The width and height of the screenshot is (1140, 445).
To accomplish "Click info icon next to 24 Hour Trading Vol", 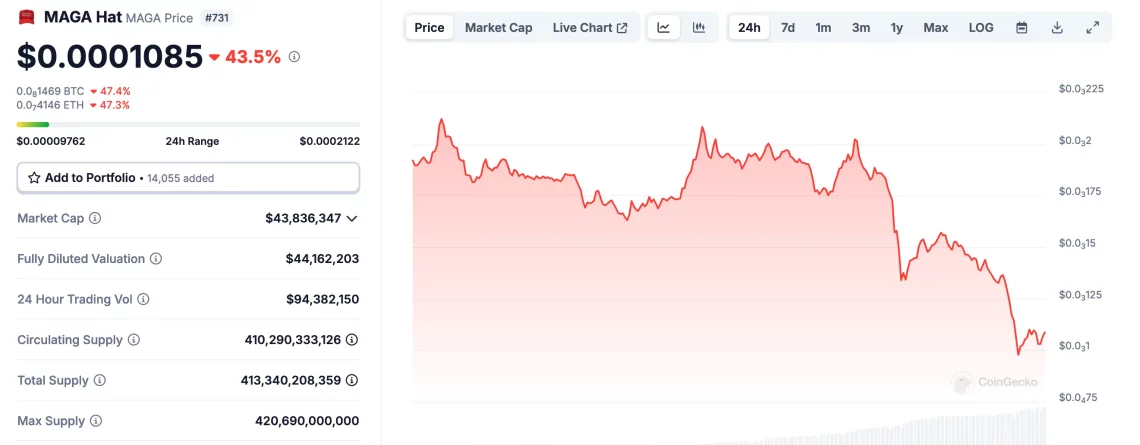I will 143,299.
